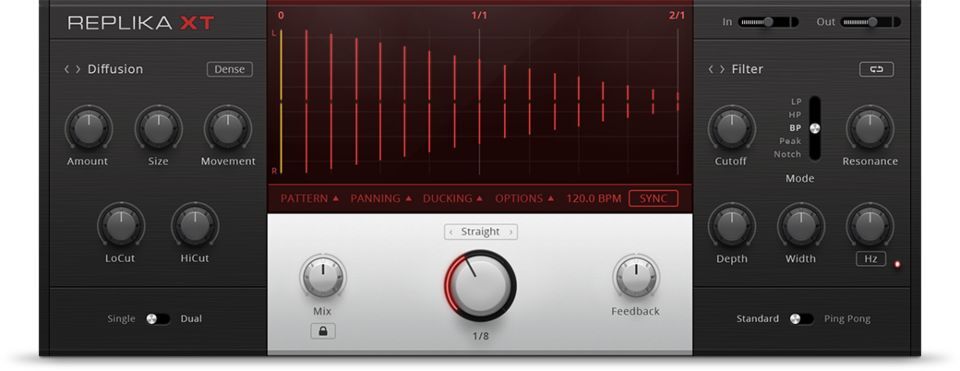Open the OPTIONS dropdown
The width and height of the screenshot is (960, 371).
coord(525,198)
